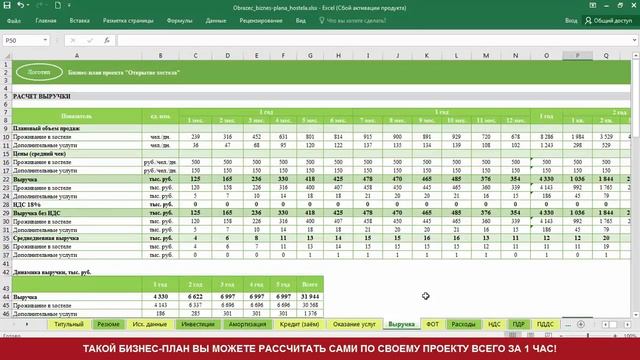Click the 4 330 first-year revenue cell in row 44

(x=160, y=297)
